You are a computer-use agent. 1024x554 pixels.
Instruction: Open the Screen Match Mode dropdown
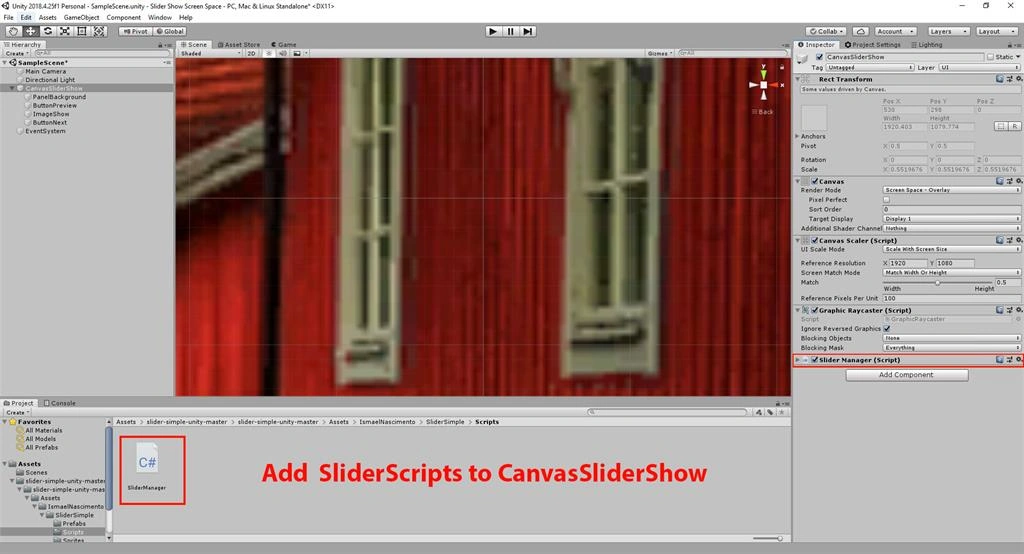(x=952, y=272)
